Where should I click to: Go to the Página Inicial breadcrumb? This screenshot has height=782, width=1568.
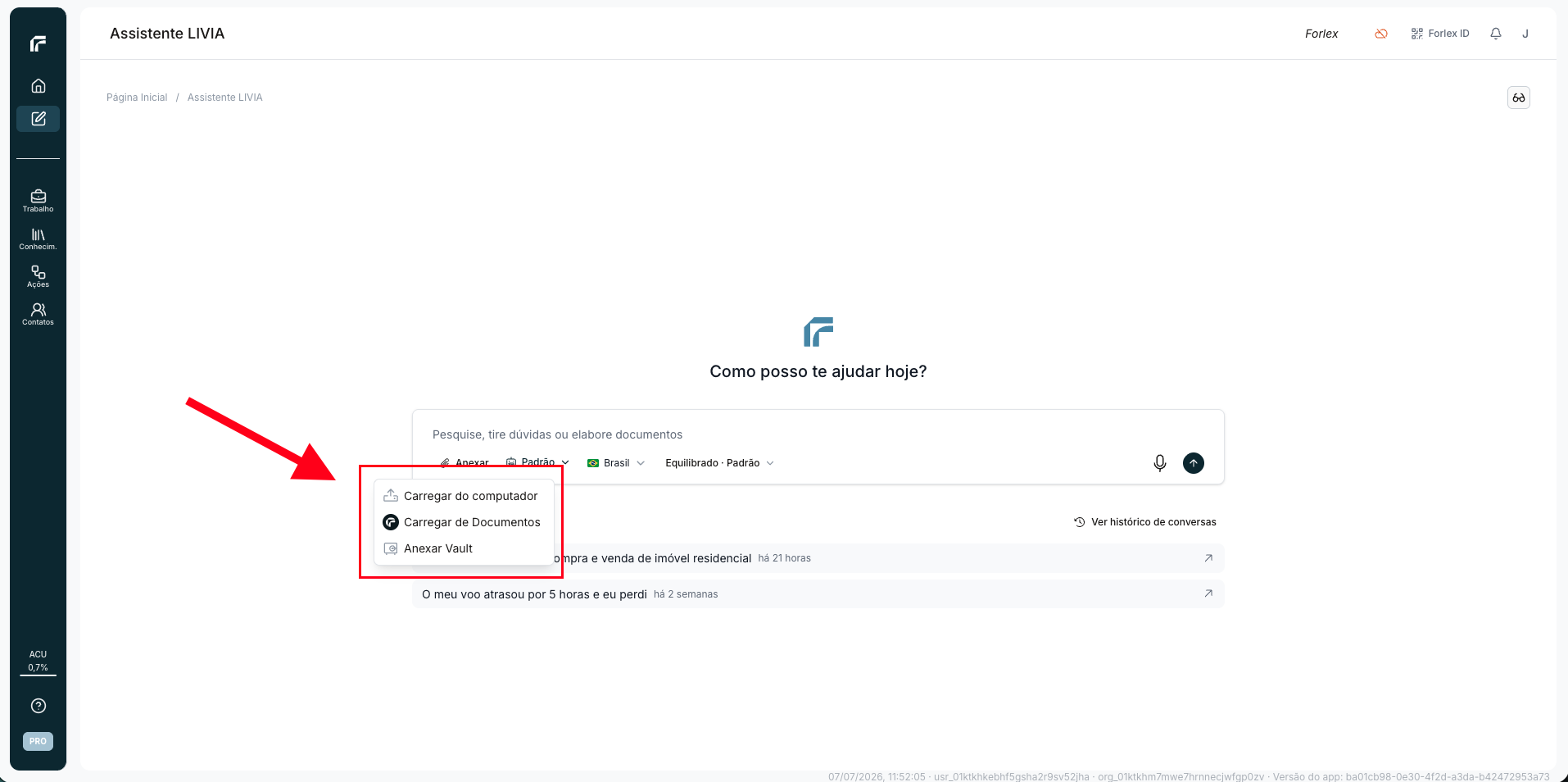(x=137, y=98)
